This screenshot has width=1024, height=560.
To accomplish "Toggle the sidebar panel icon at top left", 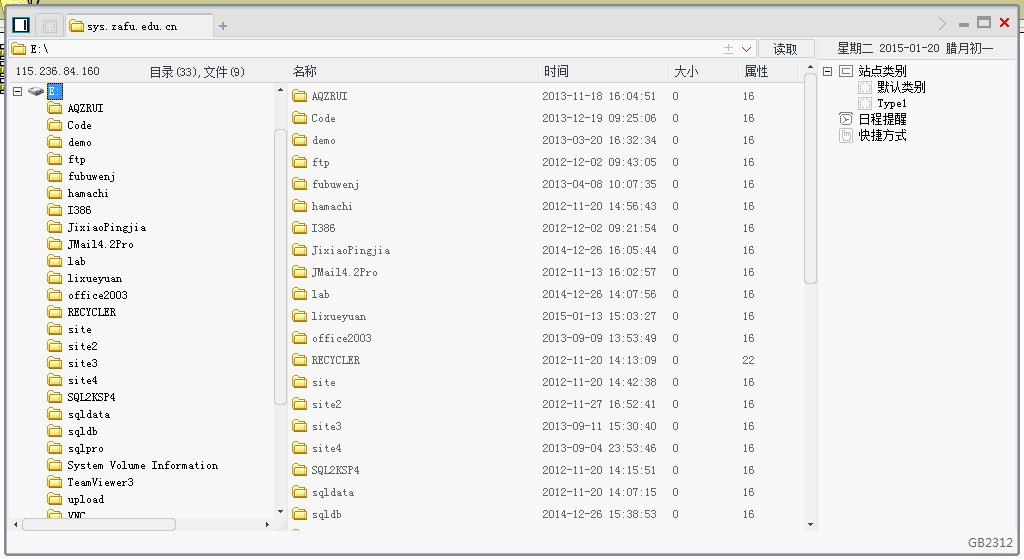I will [21, 25].
